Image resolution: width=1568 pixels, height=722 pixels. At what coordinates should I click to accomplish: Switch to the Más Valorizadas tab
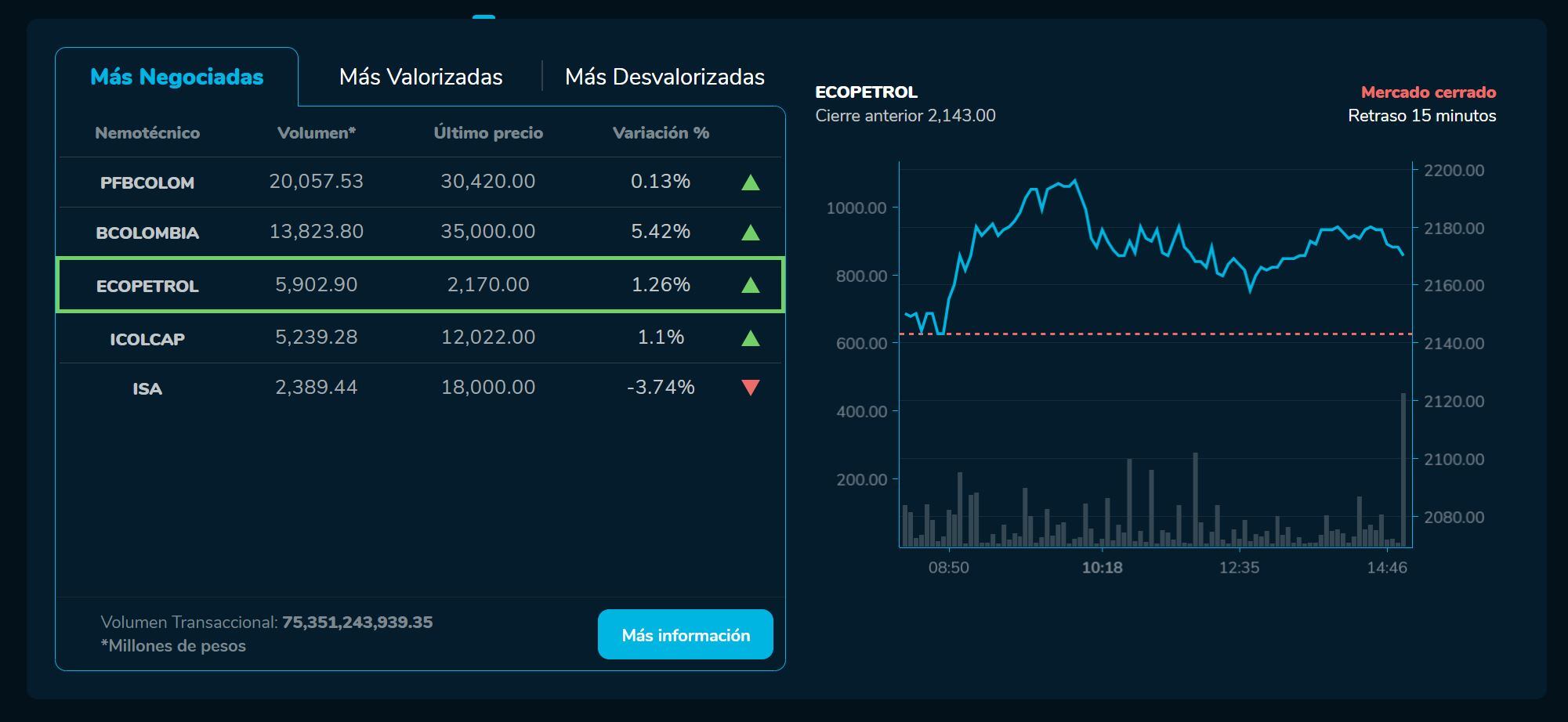click(420, 77)
